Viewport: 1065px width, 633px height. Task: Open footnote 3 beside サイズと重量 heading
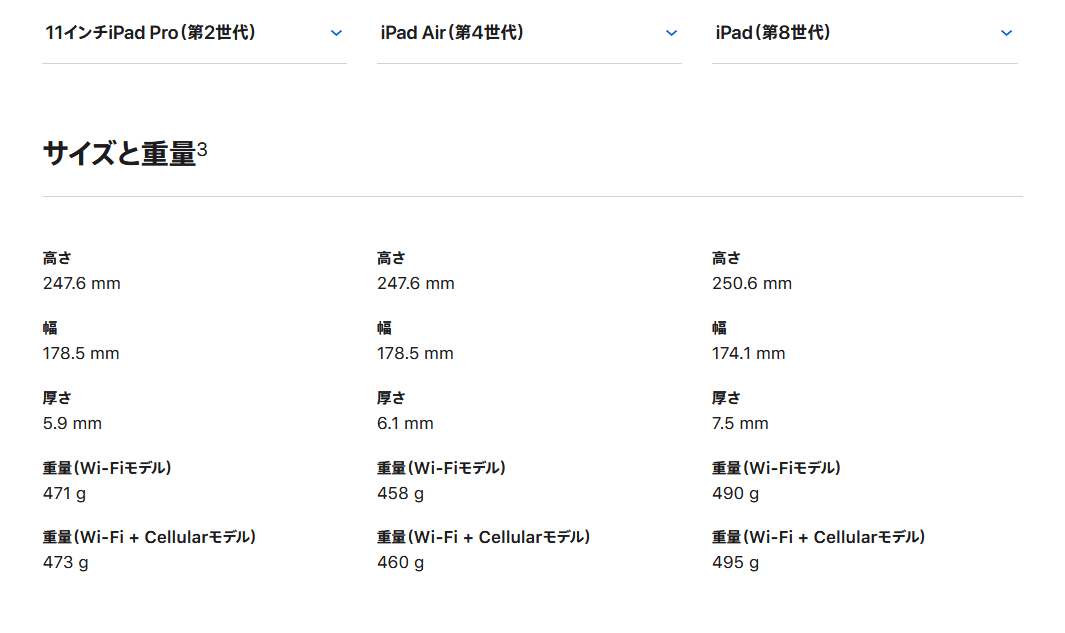click(x=202, y=150)
